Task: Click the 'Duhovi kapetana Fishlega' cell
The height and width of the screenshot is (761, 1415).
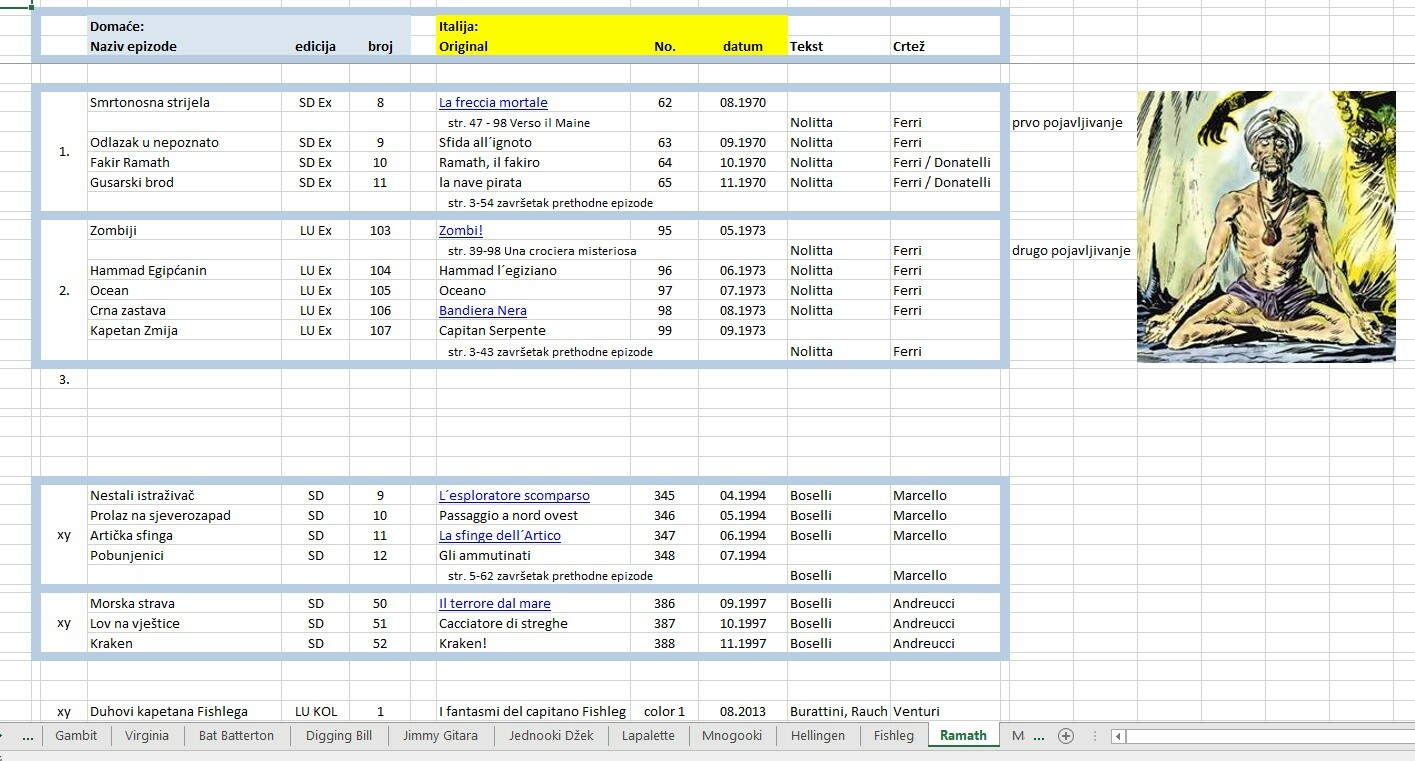Action: (x=184, y=712)
